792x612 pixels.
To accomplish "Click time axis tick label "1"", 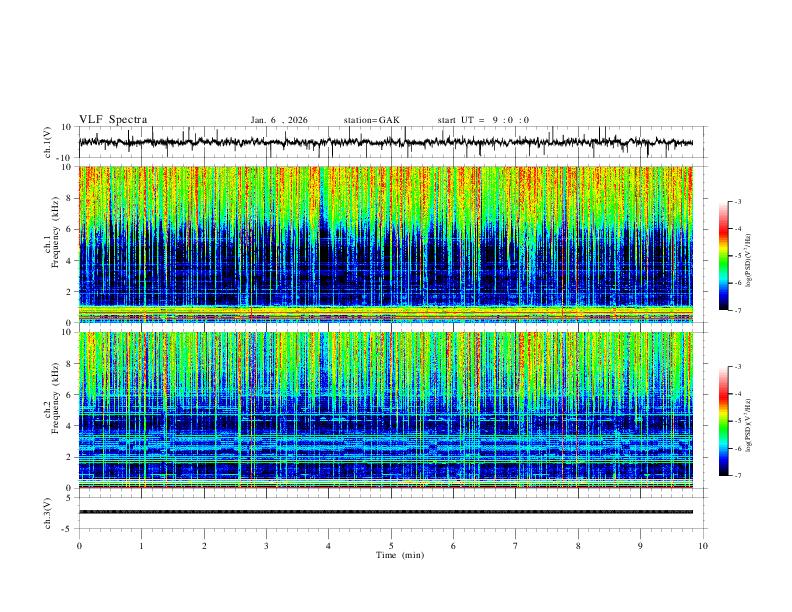I will [x=142, y=546].
